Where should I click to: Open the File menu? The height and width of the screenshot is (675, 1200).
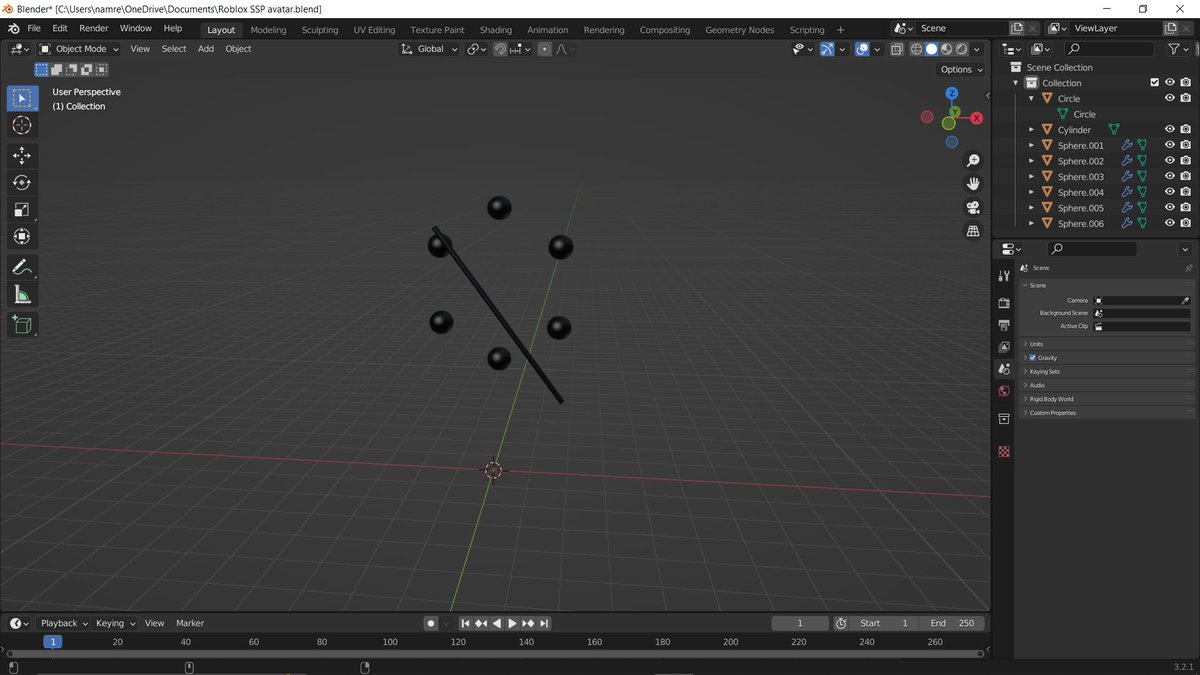(x=34, y=29)
